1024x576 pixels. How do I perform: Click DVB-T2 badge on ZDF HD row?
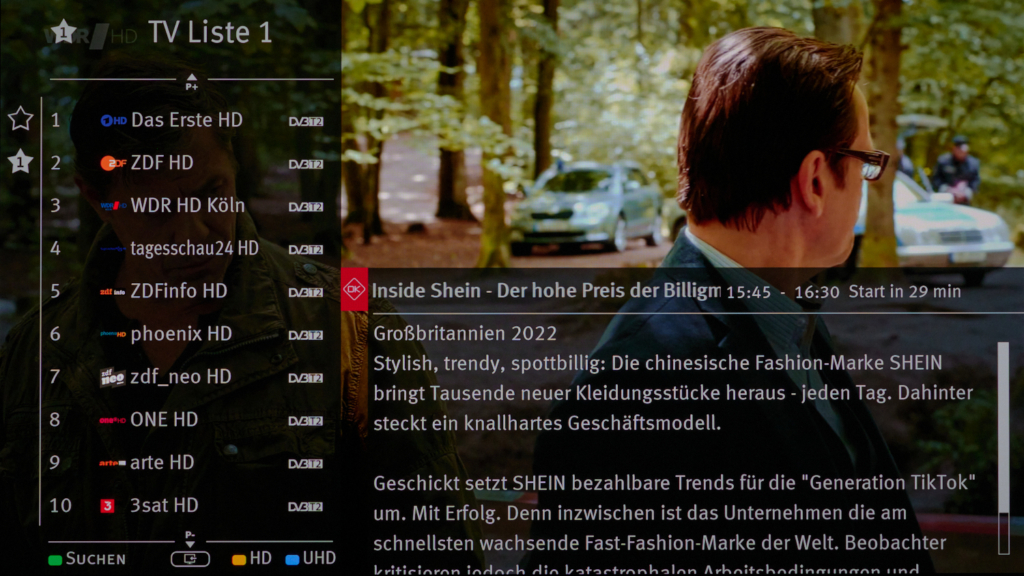[306, 164]
